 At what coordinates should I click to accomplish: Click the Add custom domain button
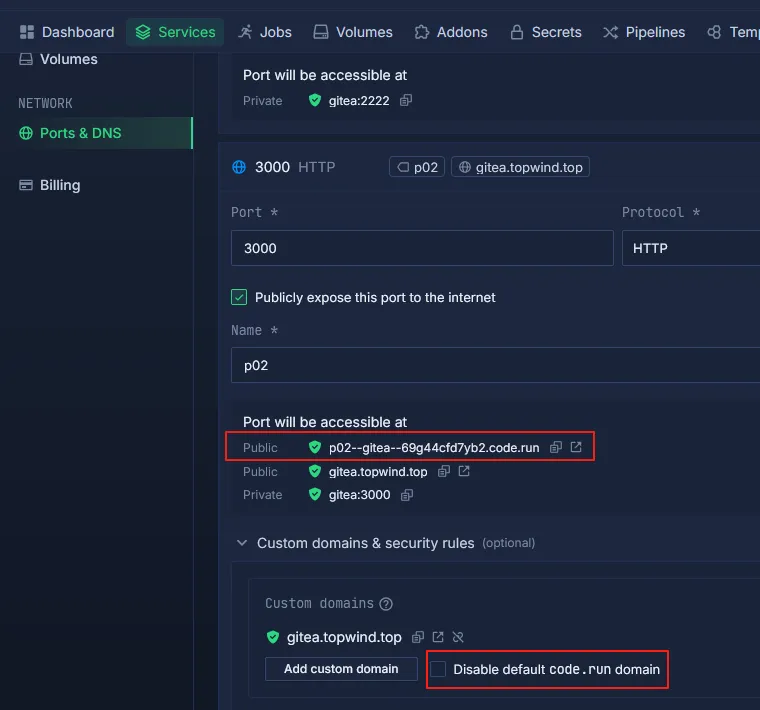(x=341, y=669)
